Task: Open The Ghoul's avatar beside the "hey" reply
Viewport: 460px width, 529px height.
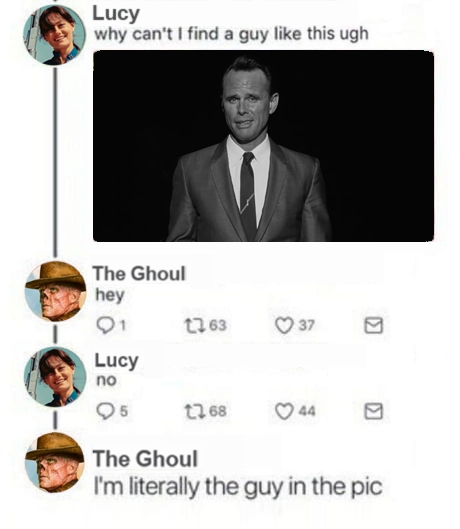Action: pos(55,291)
